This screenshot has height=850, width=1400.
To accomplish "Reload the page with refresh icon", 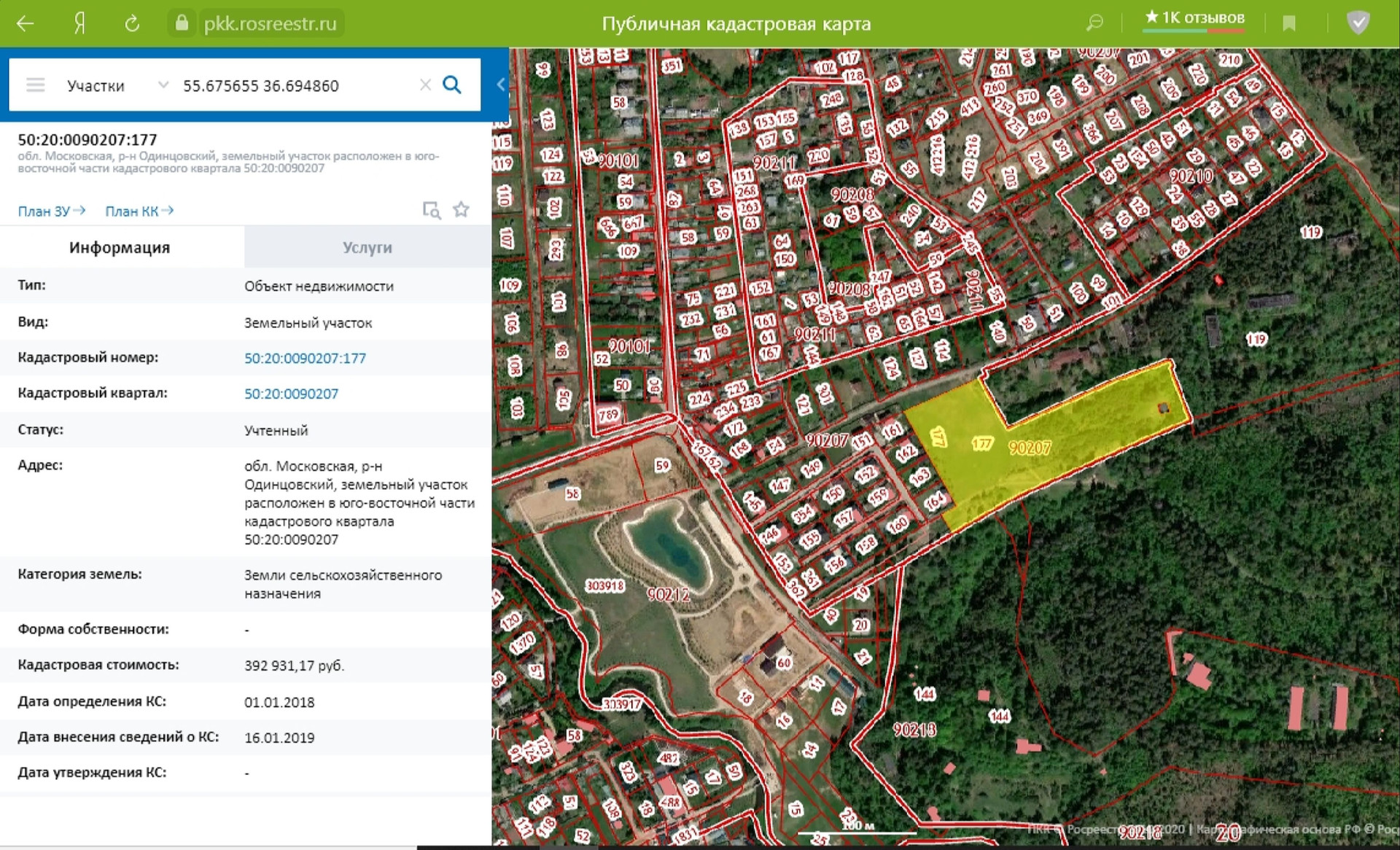I will pyautogui.click(x=132, y=23).
